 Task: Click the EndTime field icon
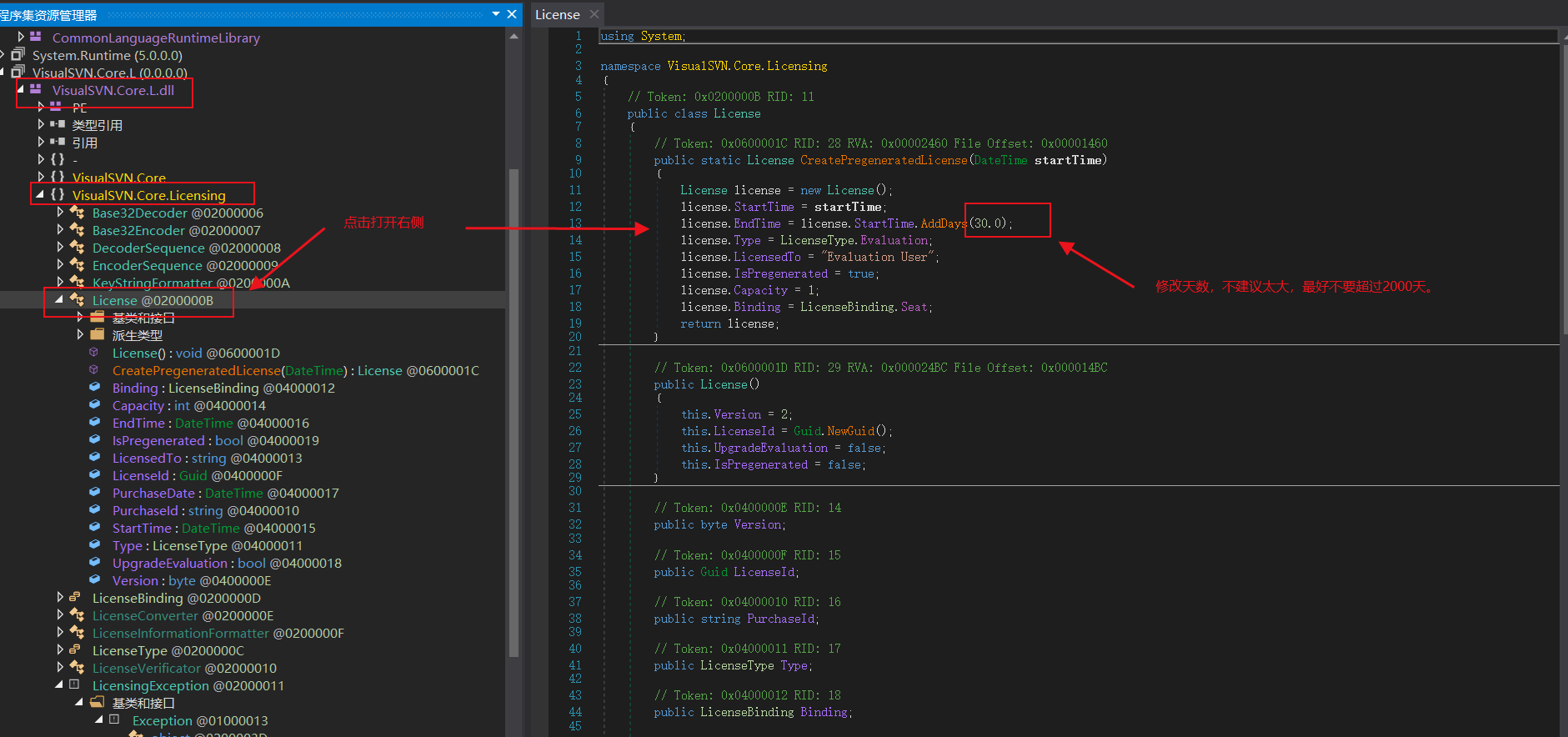coord(95,423)
